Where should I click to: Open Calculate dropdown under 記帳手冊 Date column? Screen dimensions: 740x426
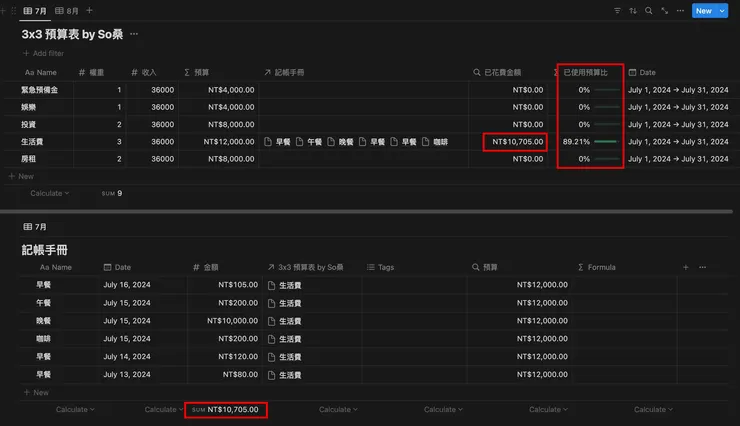point(164,409)
